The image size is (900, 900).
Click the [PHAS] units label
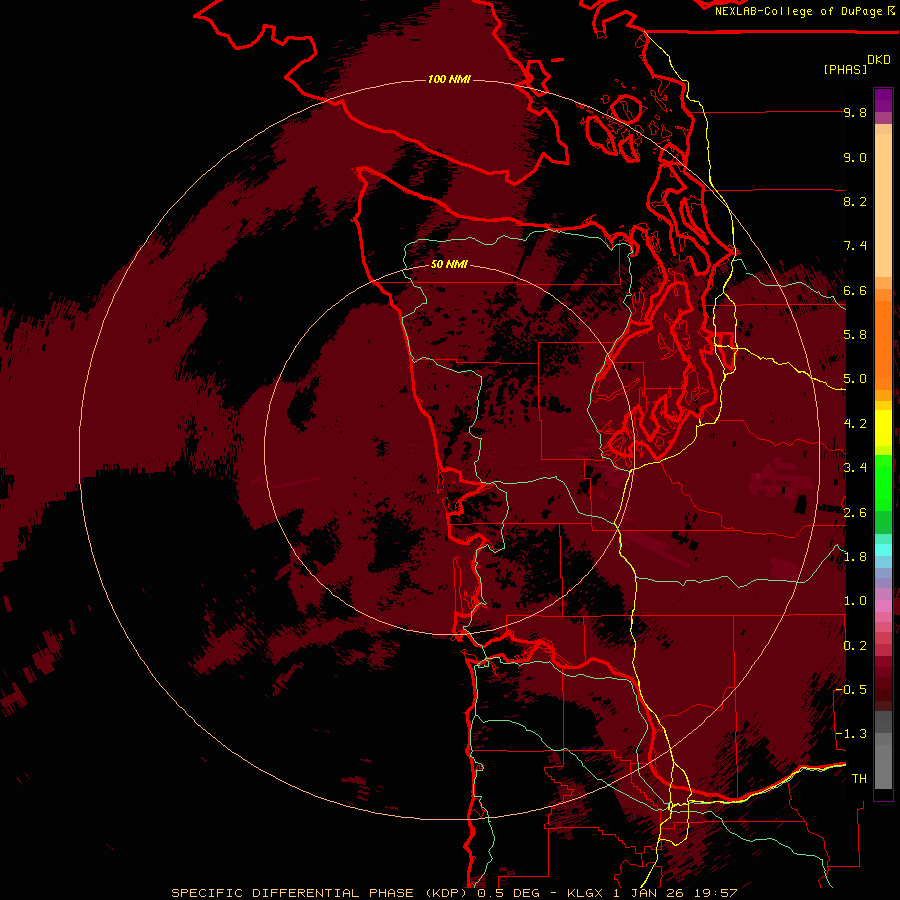(x=845, y=69)
